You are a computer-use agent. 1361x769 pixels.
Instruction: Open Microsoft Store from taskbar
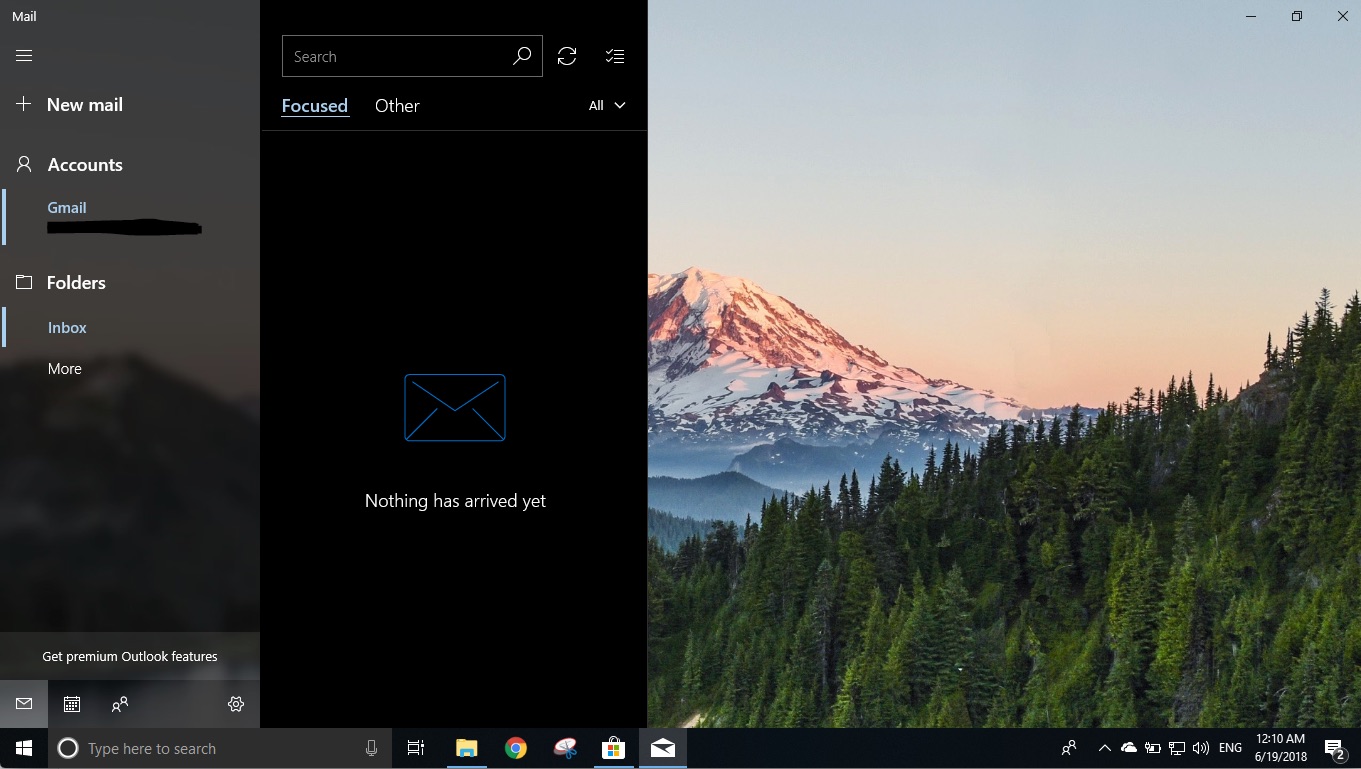[x=613, y=749]
